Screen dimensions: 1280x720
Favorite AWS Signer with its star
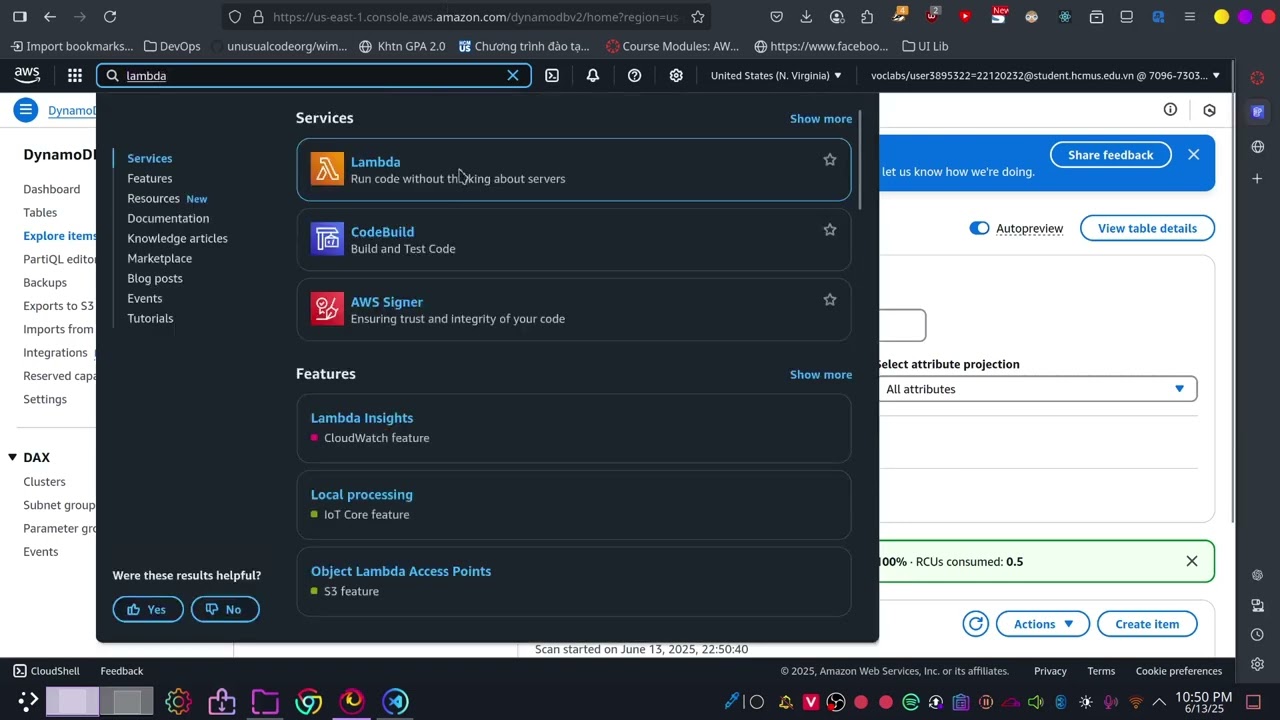[x=829, y=300]
